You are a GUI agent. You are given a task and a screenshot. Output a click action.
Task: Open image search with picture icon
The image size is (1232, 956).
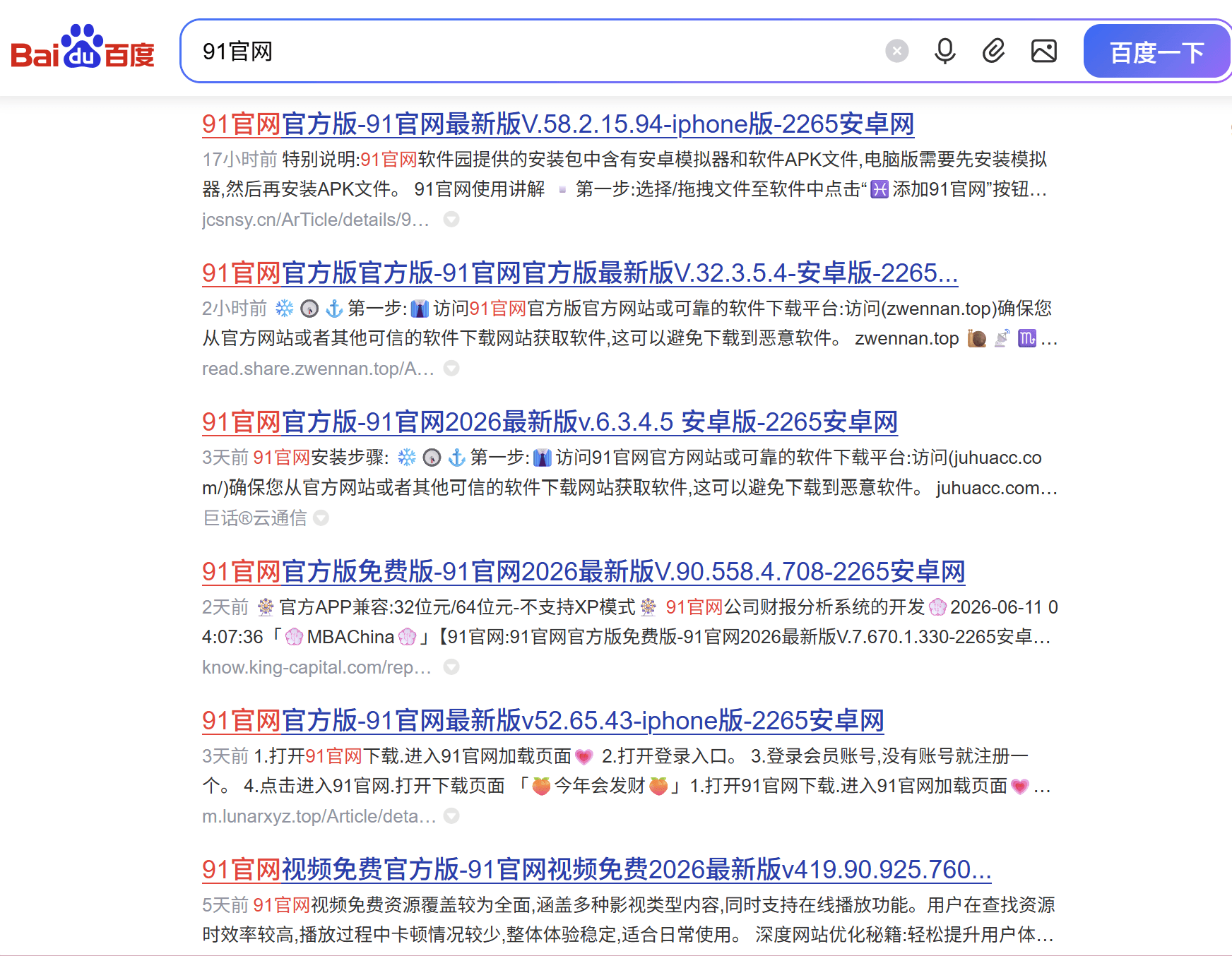[x=1044, y=51]
